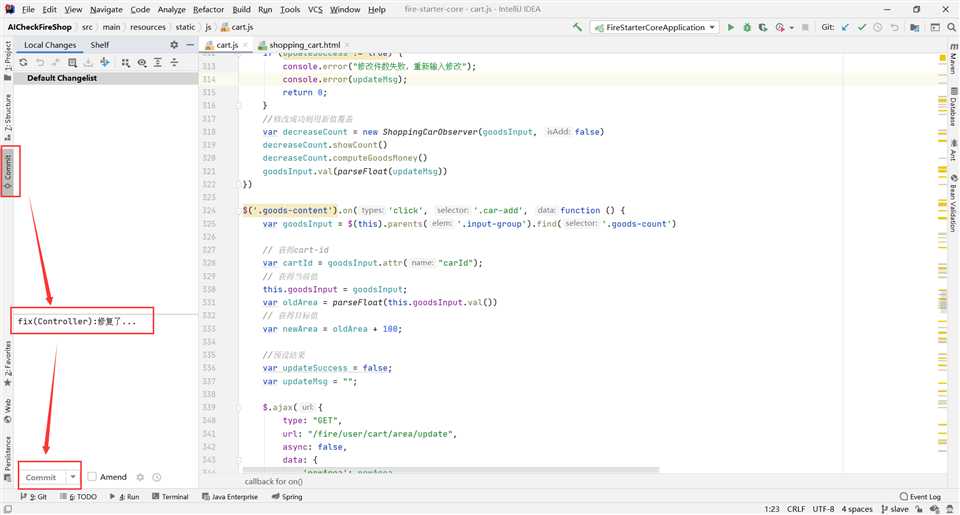Click the Collapse All icon in changes toolbar

(174, 62)
